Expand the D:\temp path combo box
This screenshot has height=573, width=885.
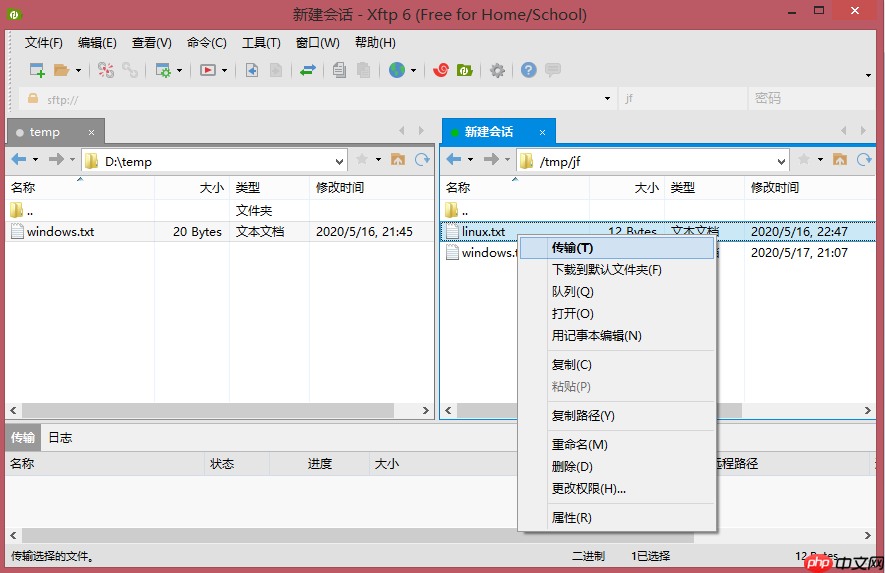click(339, 162)
